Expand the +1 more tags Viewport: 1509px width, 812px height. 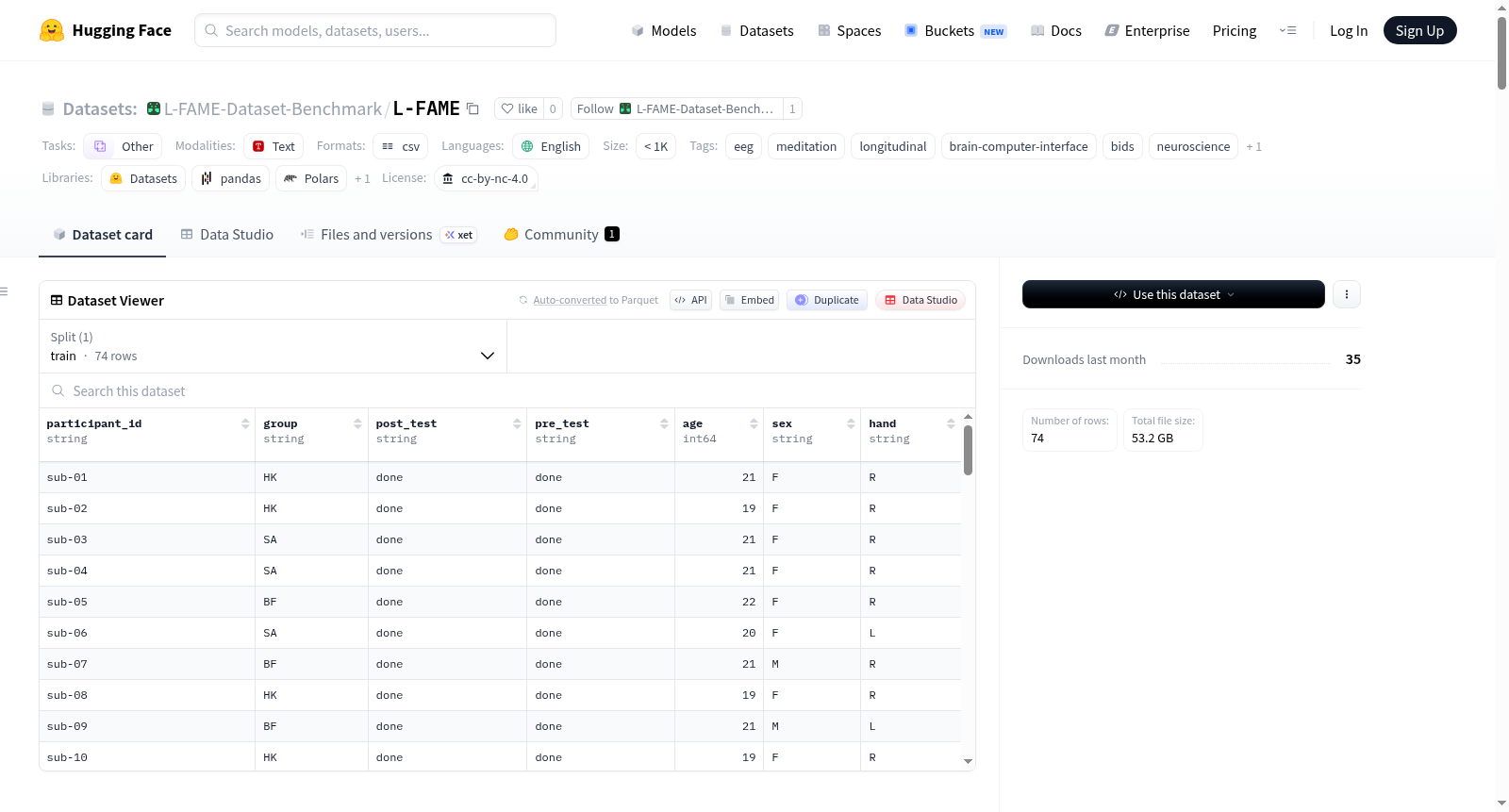point(1253,146)
